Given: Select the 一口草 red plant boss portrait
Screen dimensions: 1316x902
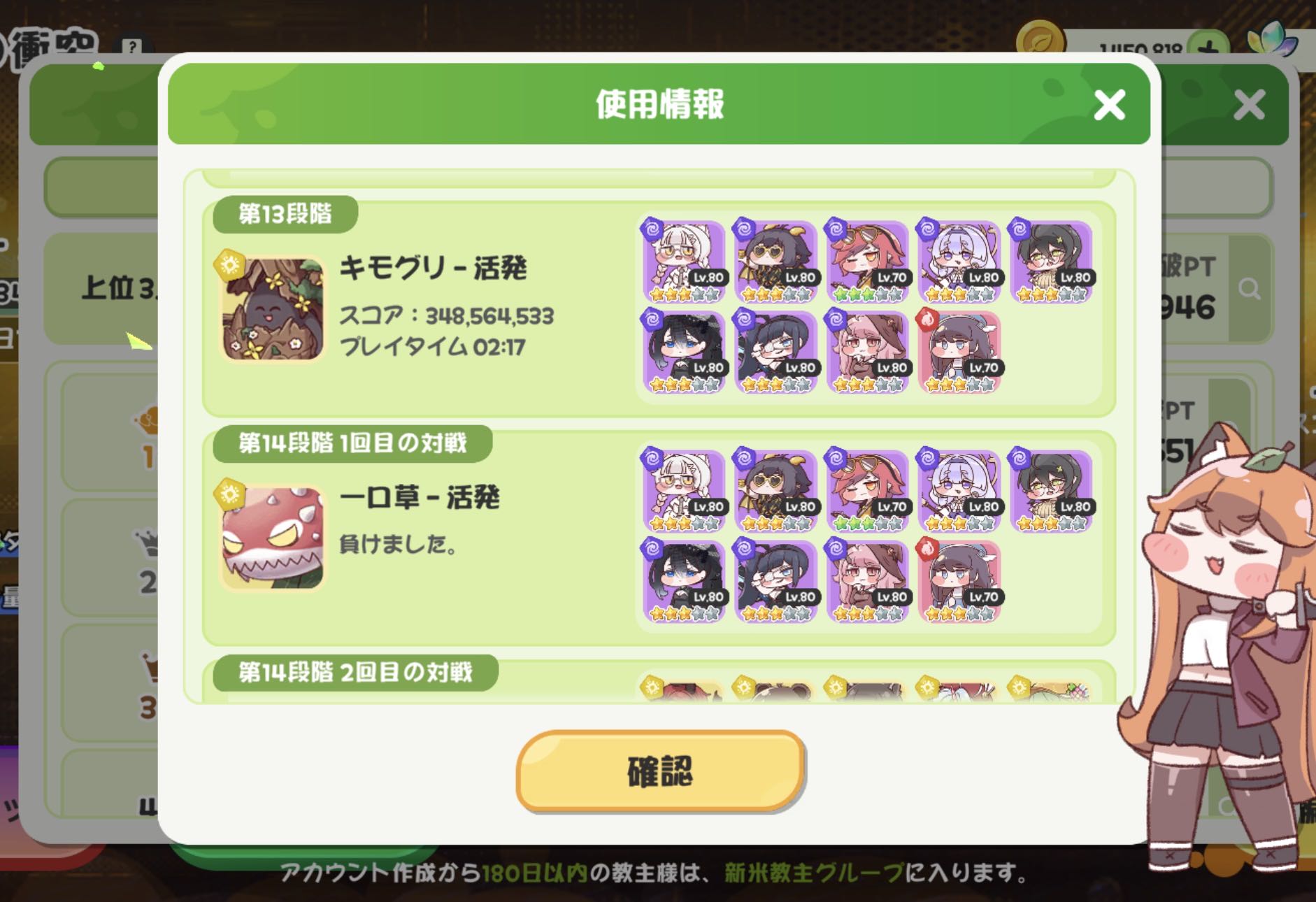Looking at the screenshot, I should tap(273, 537).
